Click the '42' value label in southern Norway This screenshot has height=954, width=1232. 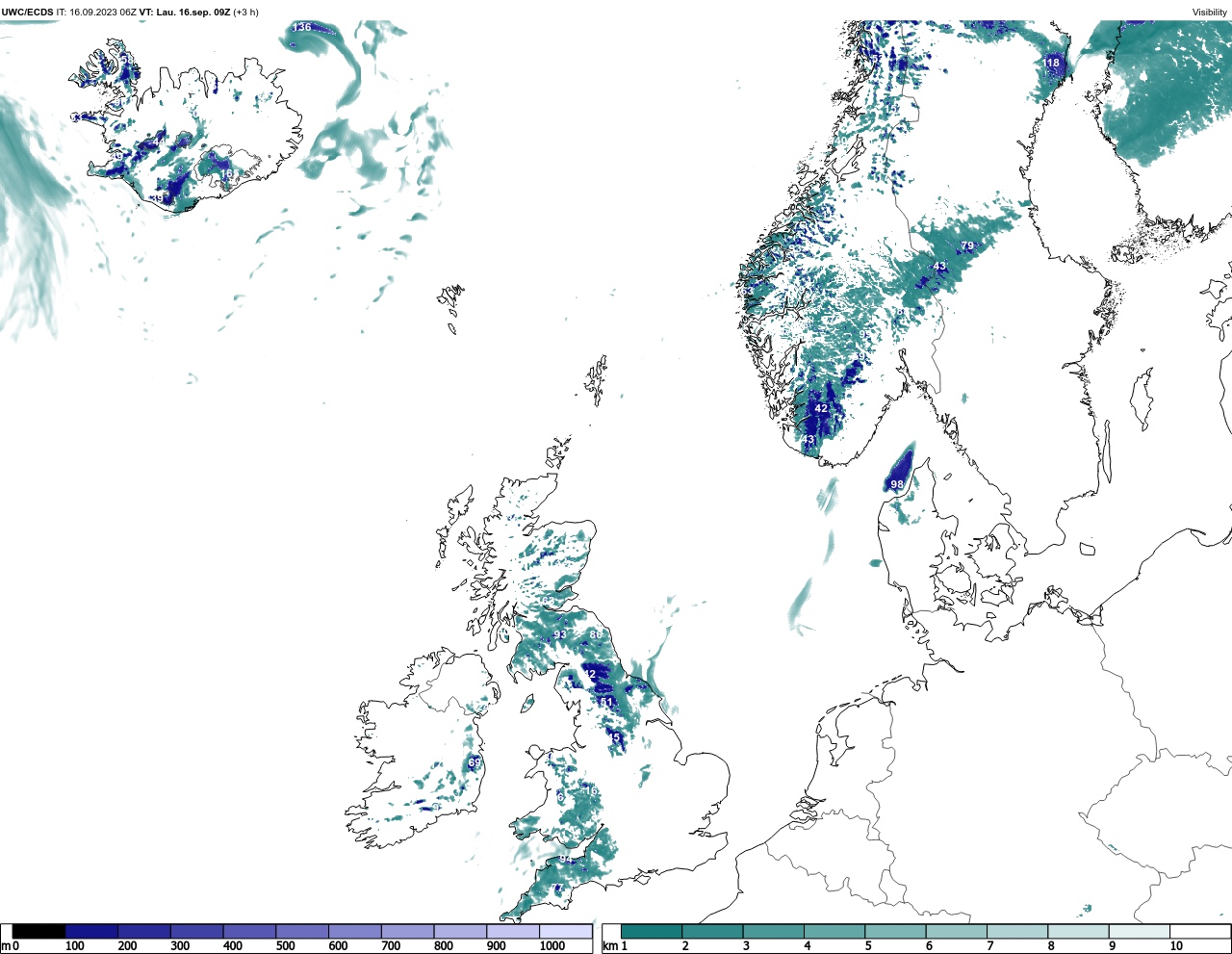pos(821,408)
